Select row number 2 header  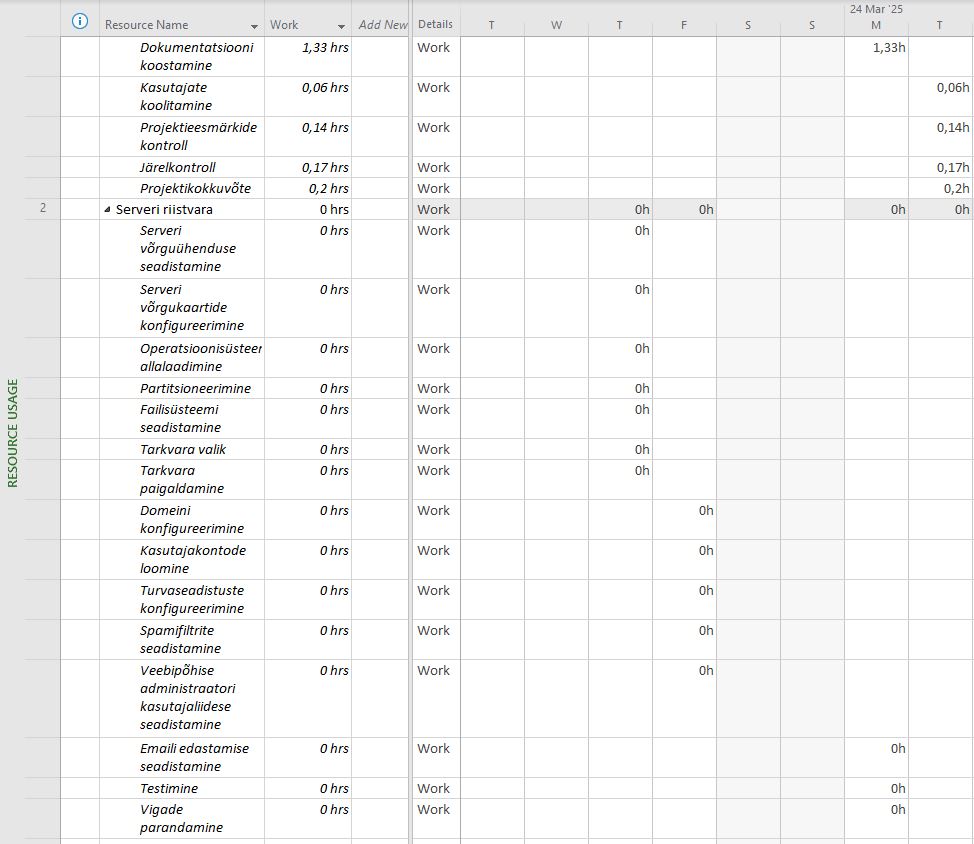[x=42, y=209]
